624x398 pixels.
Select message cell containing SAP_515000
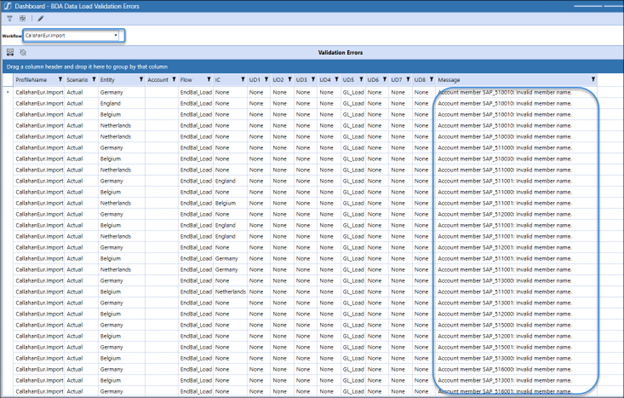point(516,325)
